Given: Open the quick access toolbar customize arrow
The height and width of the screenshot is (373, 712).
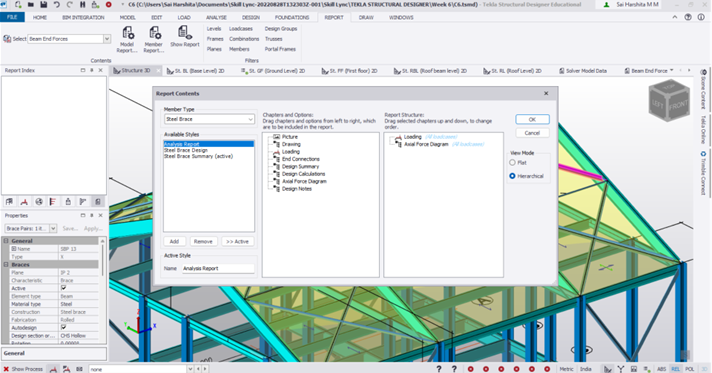Looking at the screenshot, I should pyautogui.click(x=122, y=5).
